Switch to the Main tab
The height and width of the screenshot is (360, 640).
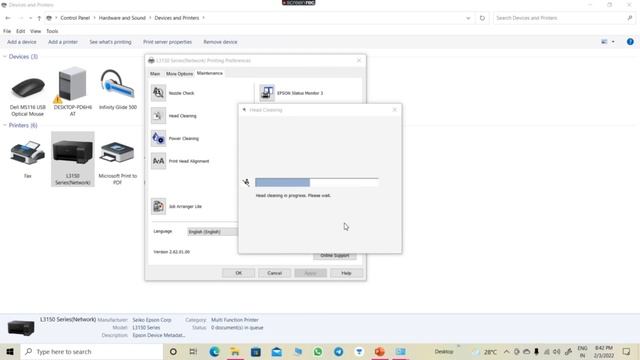click(155, 73)
